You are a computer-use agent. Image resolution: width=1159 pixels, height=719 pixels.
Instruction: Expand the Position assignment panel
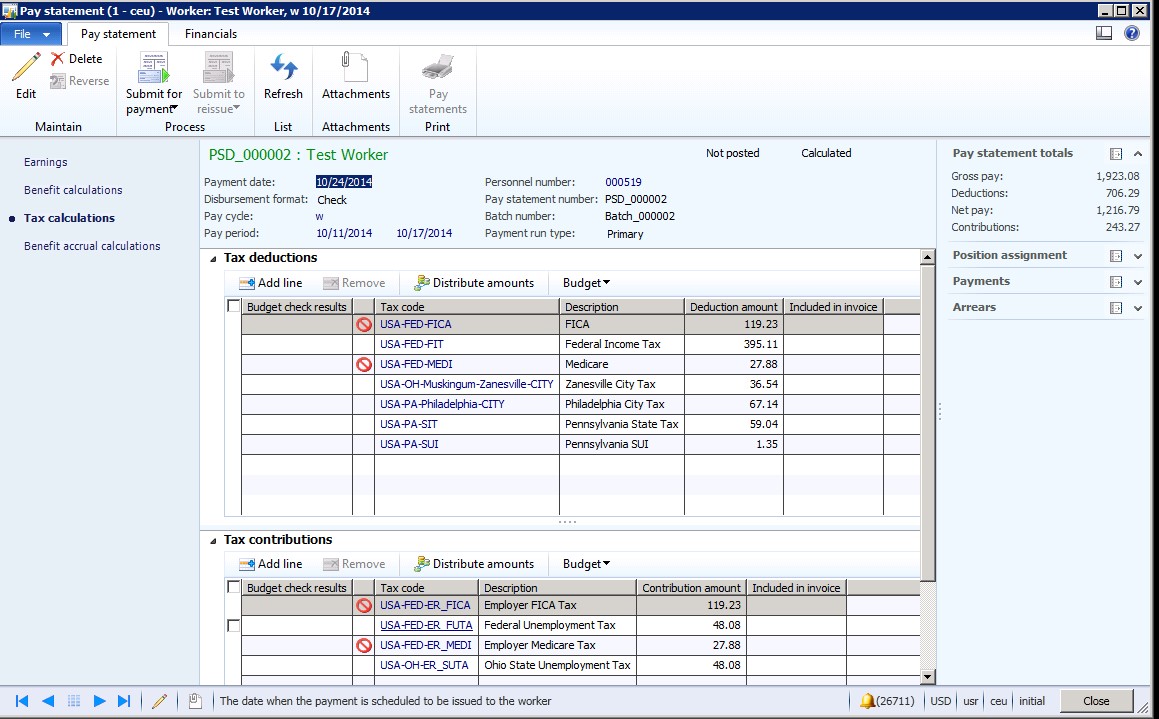[x=1138, y=256]
